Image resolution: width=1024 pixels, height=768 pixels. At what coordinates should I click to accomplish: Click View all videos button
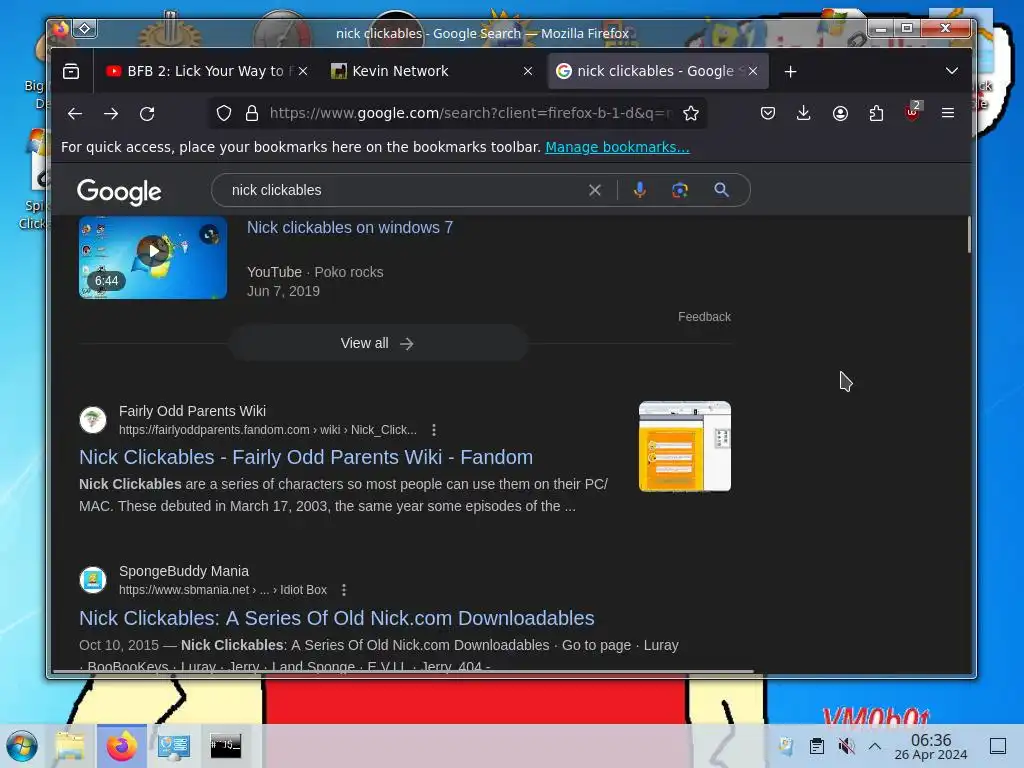(377, 344)
